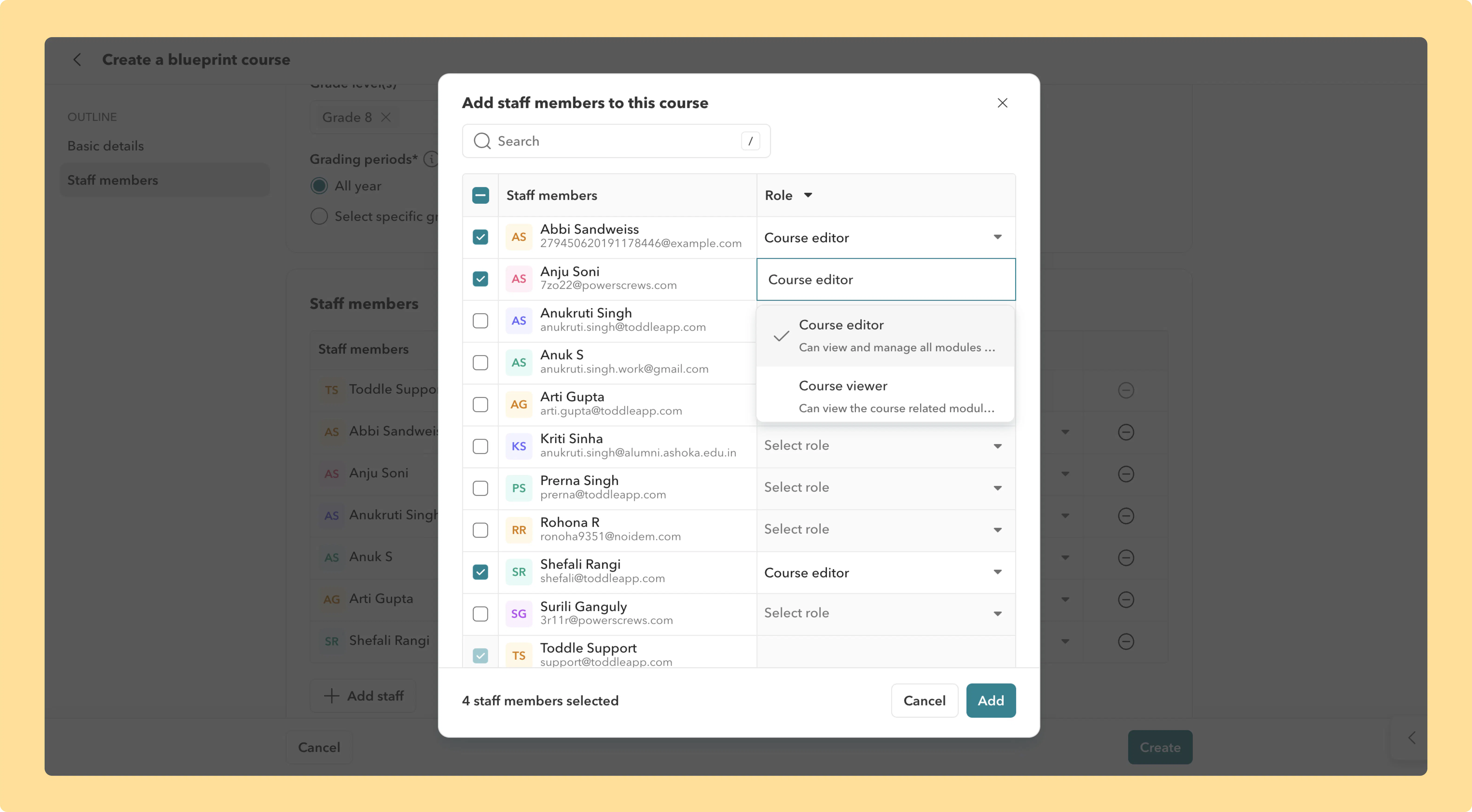
Task: Select All year grading period
Action: pos(319,186)
